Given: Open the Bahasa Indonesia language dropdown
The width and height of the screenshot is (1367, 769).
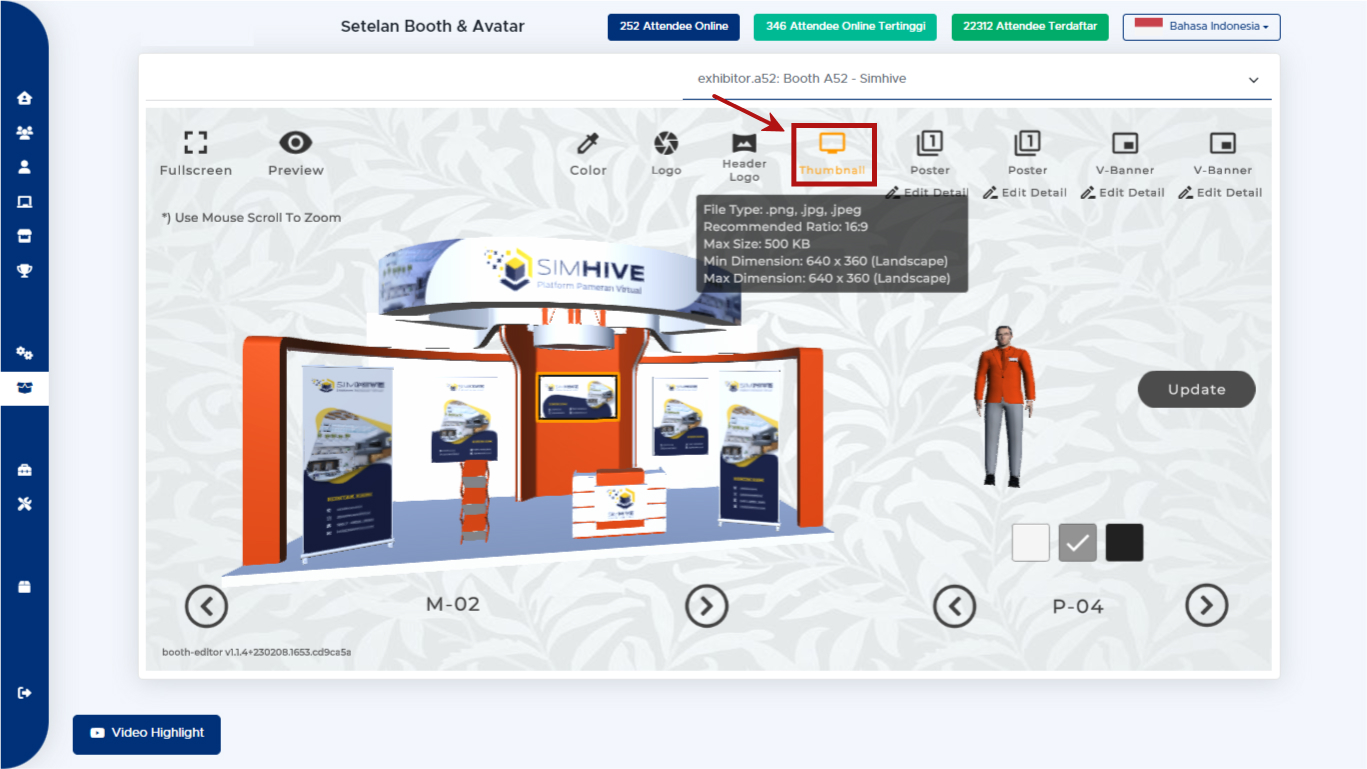Looking at the screenshot, I should click(1202, 27).
